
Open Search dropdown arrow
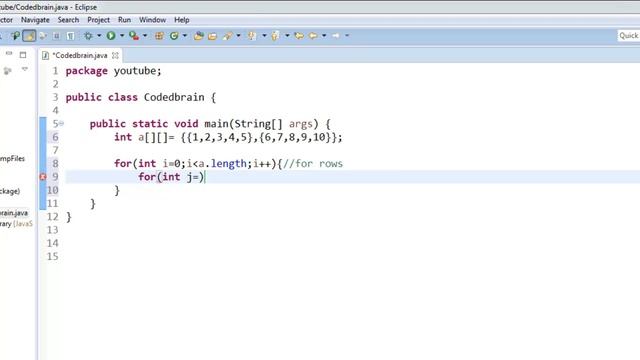point(238,36)
